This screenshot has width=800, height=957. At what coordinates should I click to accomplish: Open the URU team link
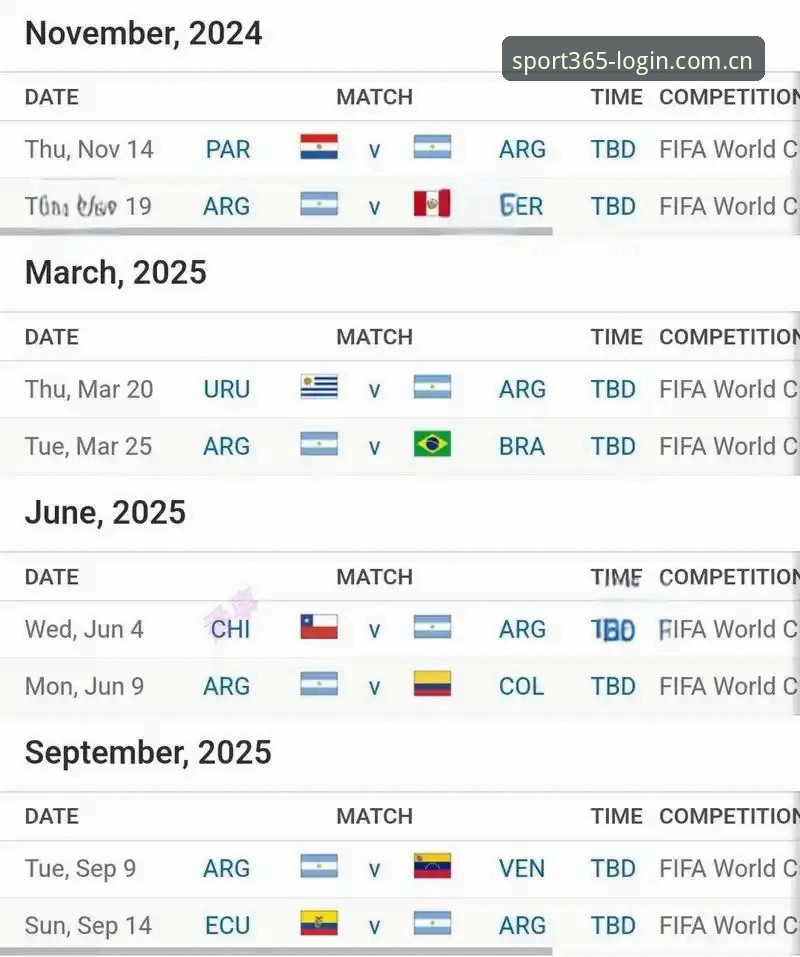pos(227,389)
